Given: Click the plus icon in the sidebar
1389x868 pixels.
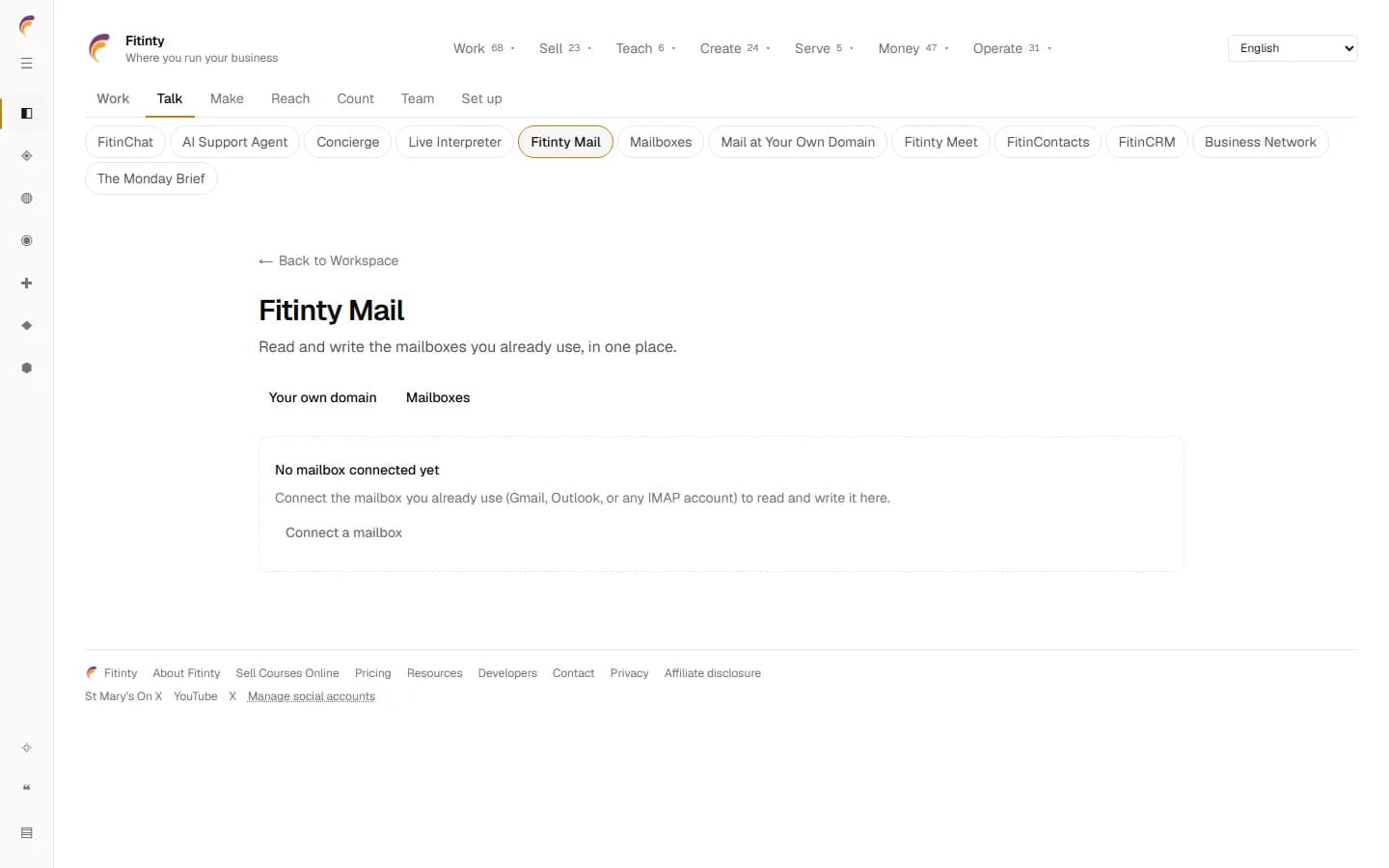Looking at the screenshot, I should point(27,284).
